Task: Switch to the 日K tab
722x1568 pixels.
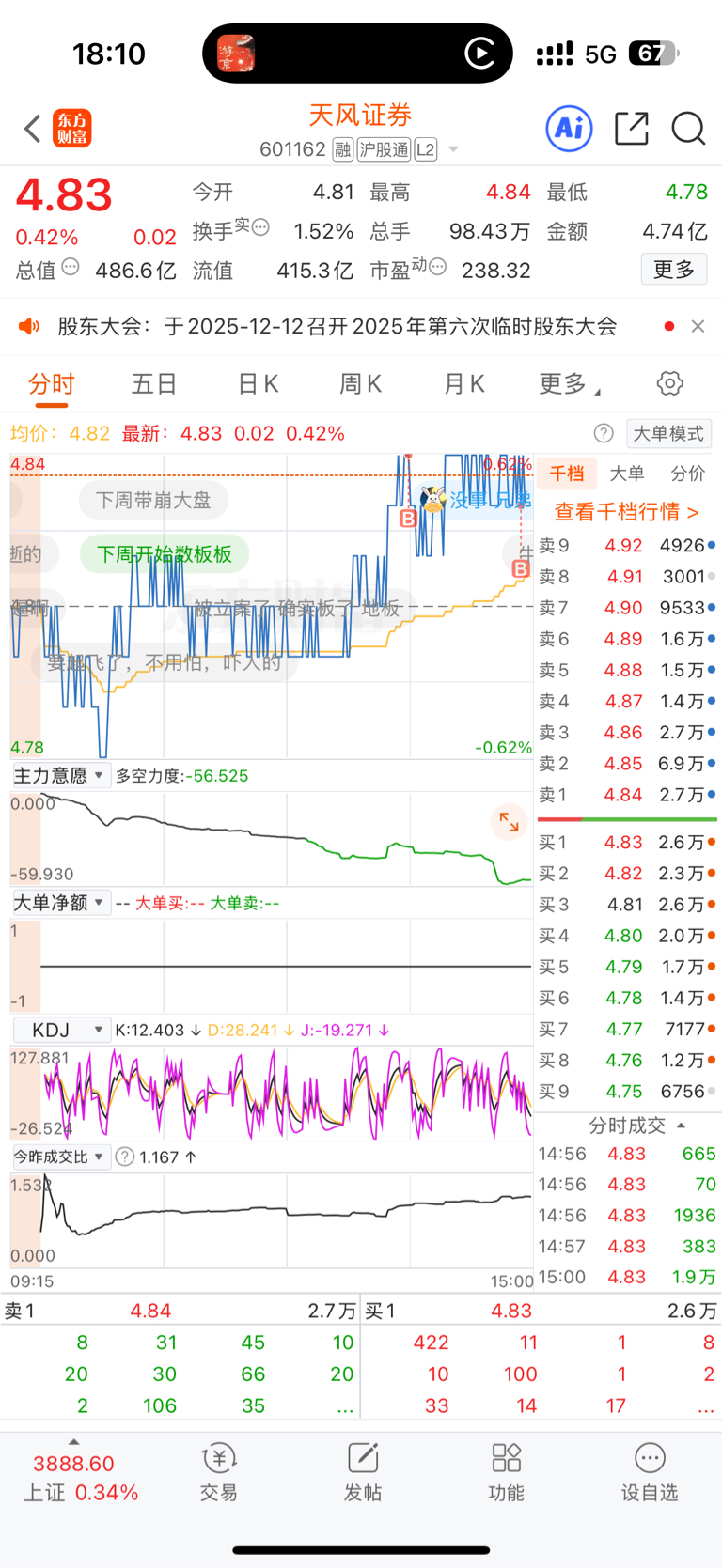Action: click(258, 383)
